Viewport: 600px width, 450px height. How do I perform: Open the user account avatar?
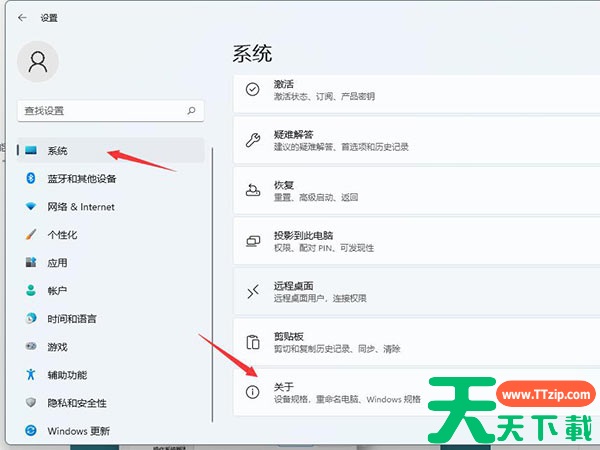[38, 62]
